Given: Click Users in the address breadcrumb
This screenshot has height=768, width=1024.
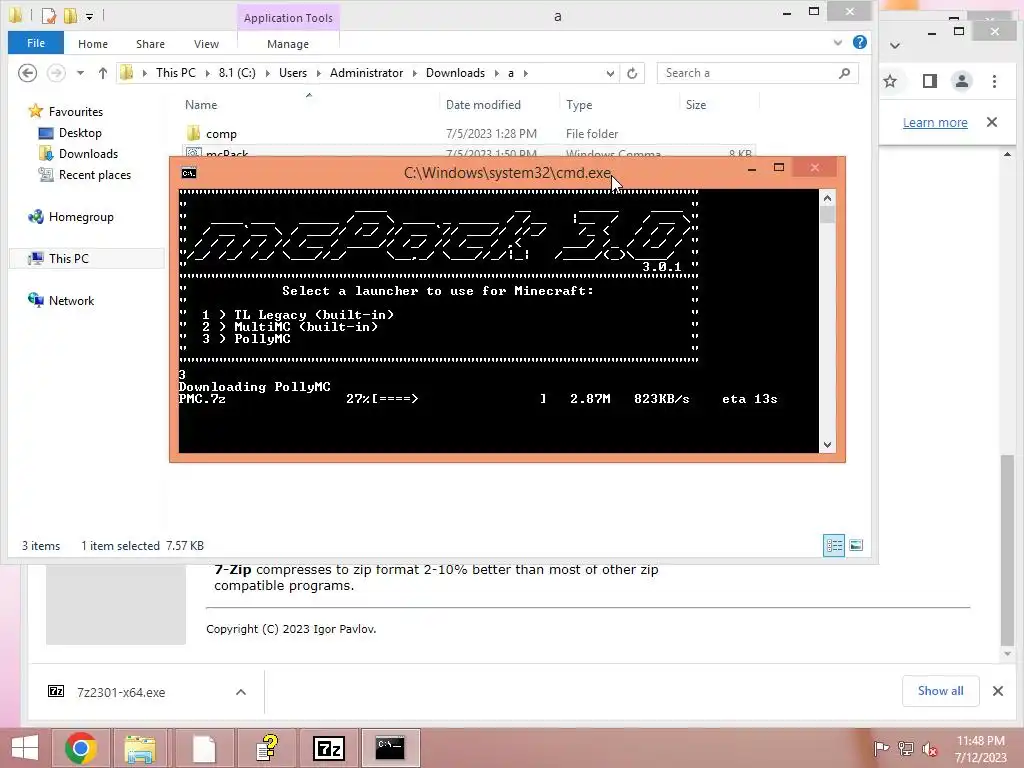Looking at the screenshot, I should click(x=293, y=73).
